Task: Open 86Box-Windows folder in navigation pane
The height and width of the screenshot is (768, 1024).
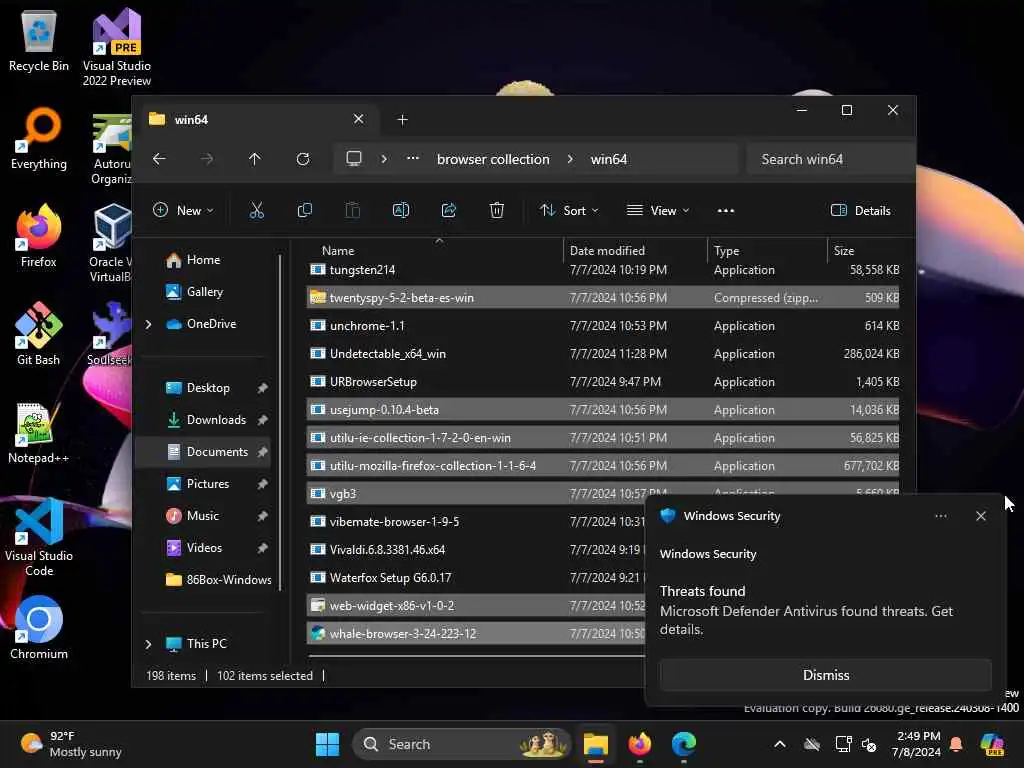Action: click(218, 580)
